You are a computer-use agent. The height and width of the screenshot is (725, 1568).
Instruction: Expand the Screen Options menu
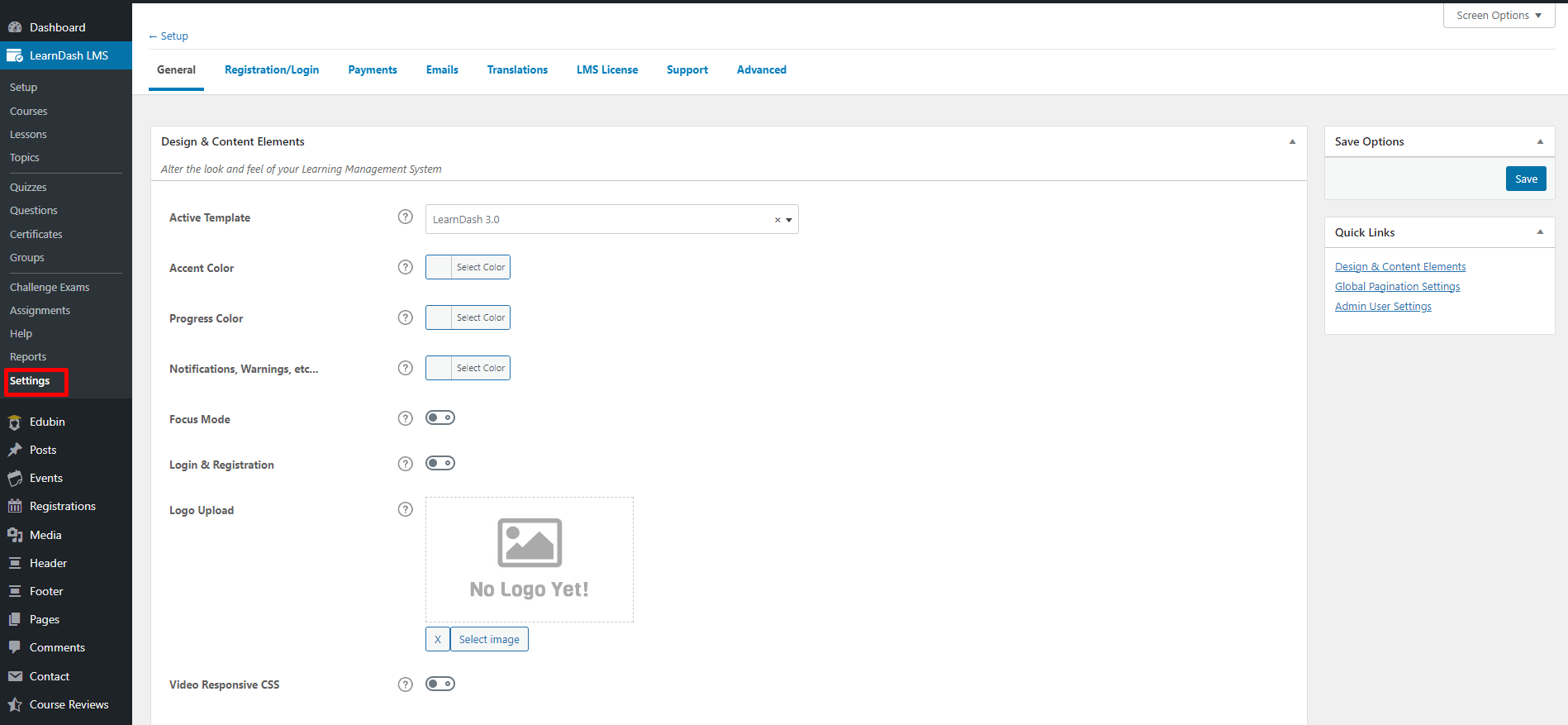[x=1499, y=16]
